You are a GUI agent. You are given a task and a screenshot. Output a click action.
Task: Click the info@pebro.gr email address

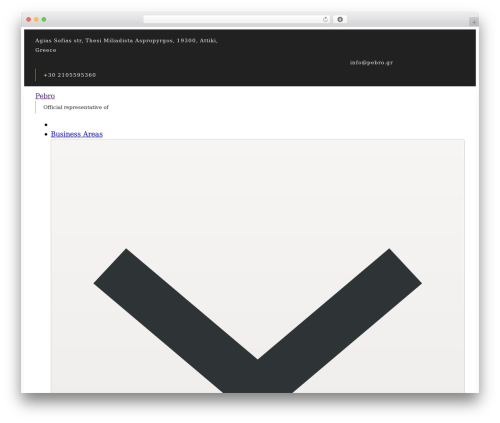[371, 62]
